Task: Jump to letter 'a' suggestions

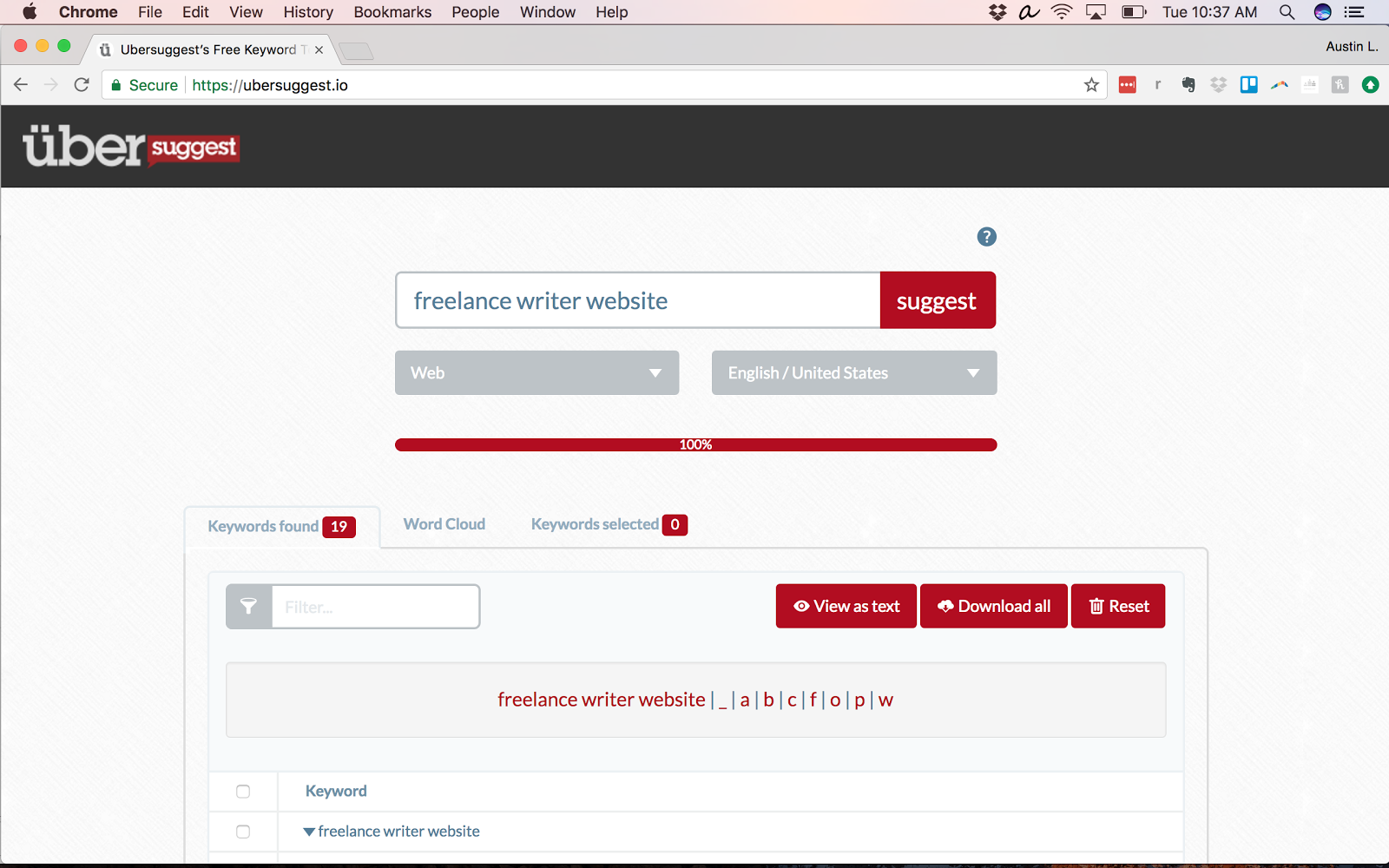Action: (745, 700)
